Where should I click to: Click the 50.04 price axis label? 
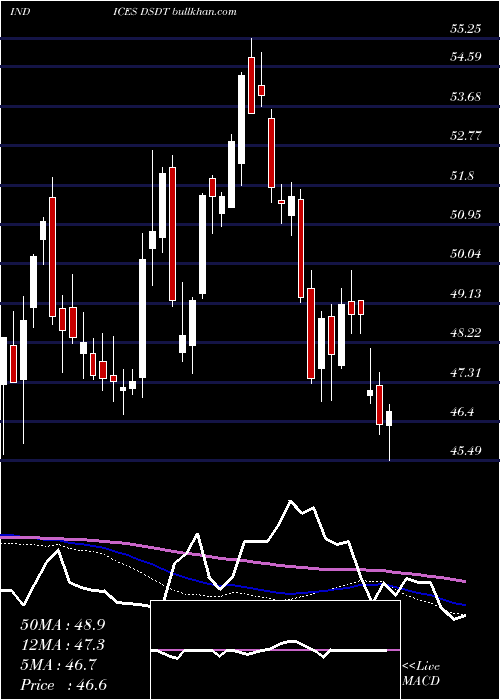pyautogui.click(x=466, y=254)
